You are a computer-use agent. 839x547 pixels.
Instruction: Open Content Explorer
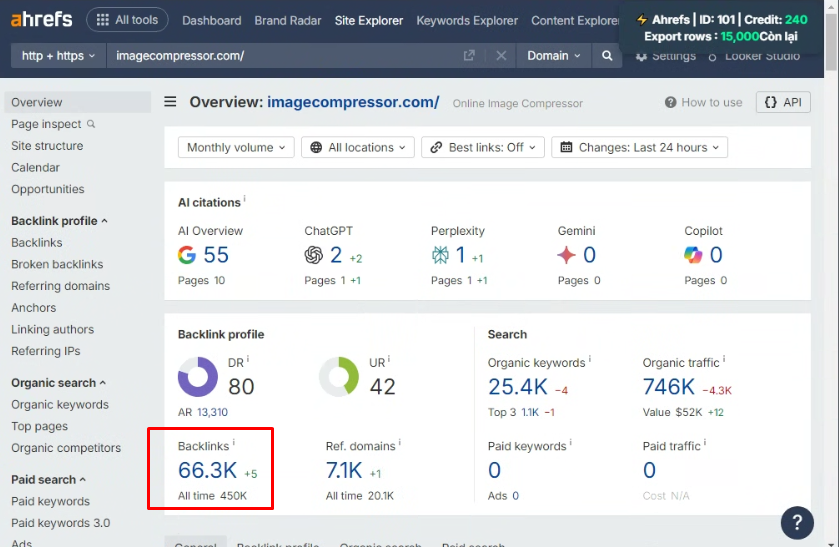(x=575, y=20)
